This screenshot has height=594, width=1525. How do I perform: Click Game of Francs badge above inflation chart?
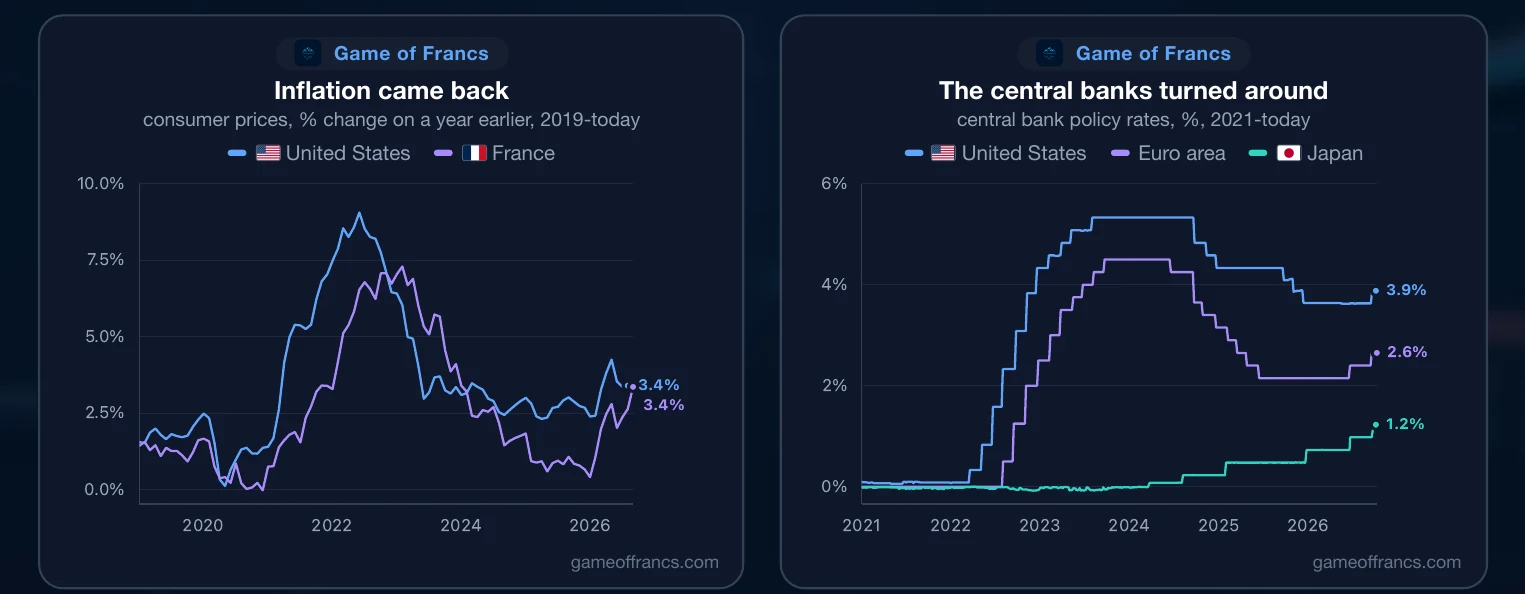pyautogui.click(x=391, y=53)
